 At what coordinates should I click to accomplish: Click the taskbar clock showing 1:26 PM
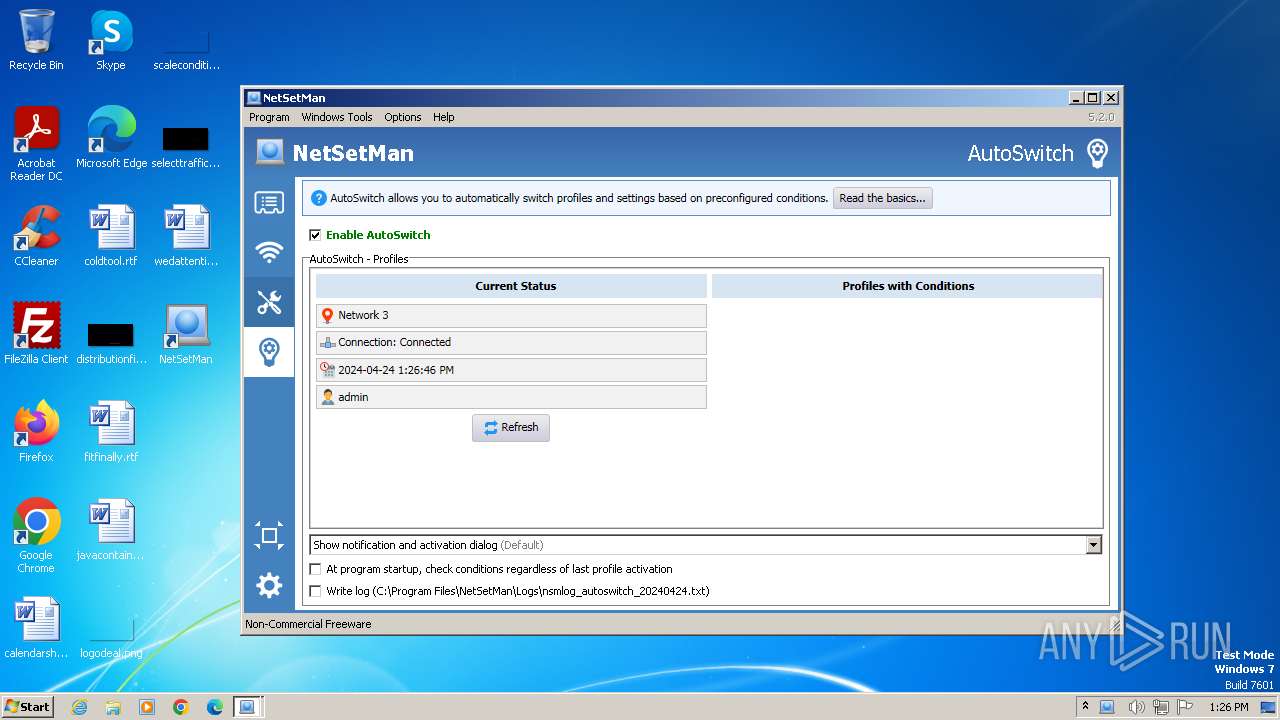pos(1228,707)
